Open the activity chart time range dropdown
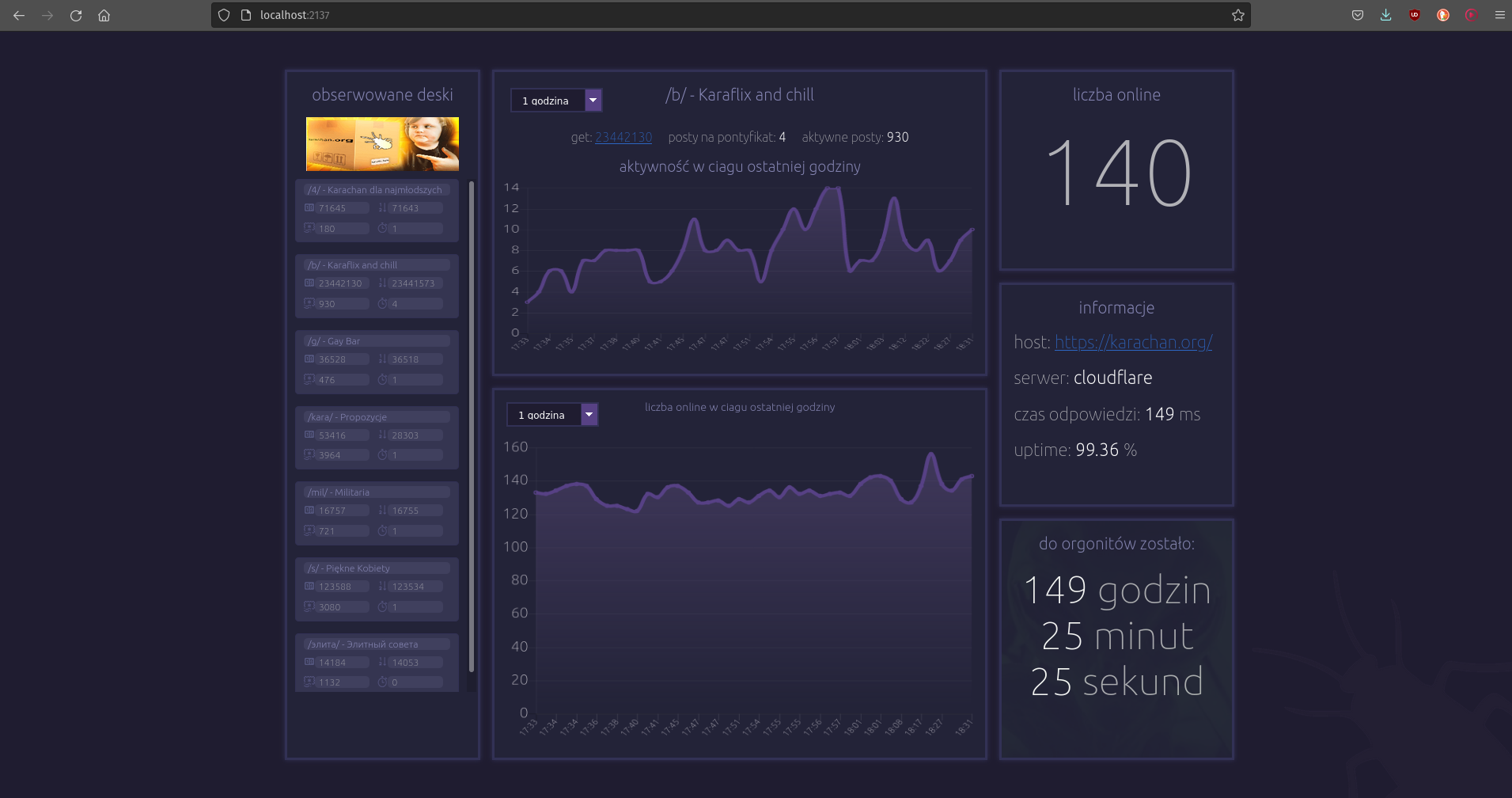The image size is (1512, 798). click(x=556, y=101)
